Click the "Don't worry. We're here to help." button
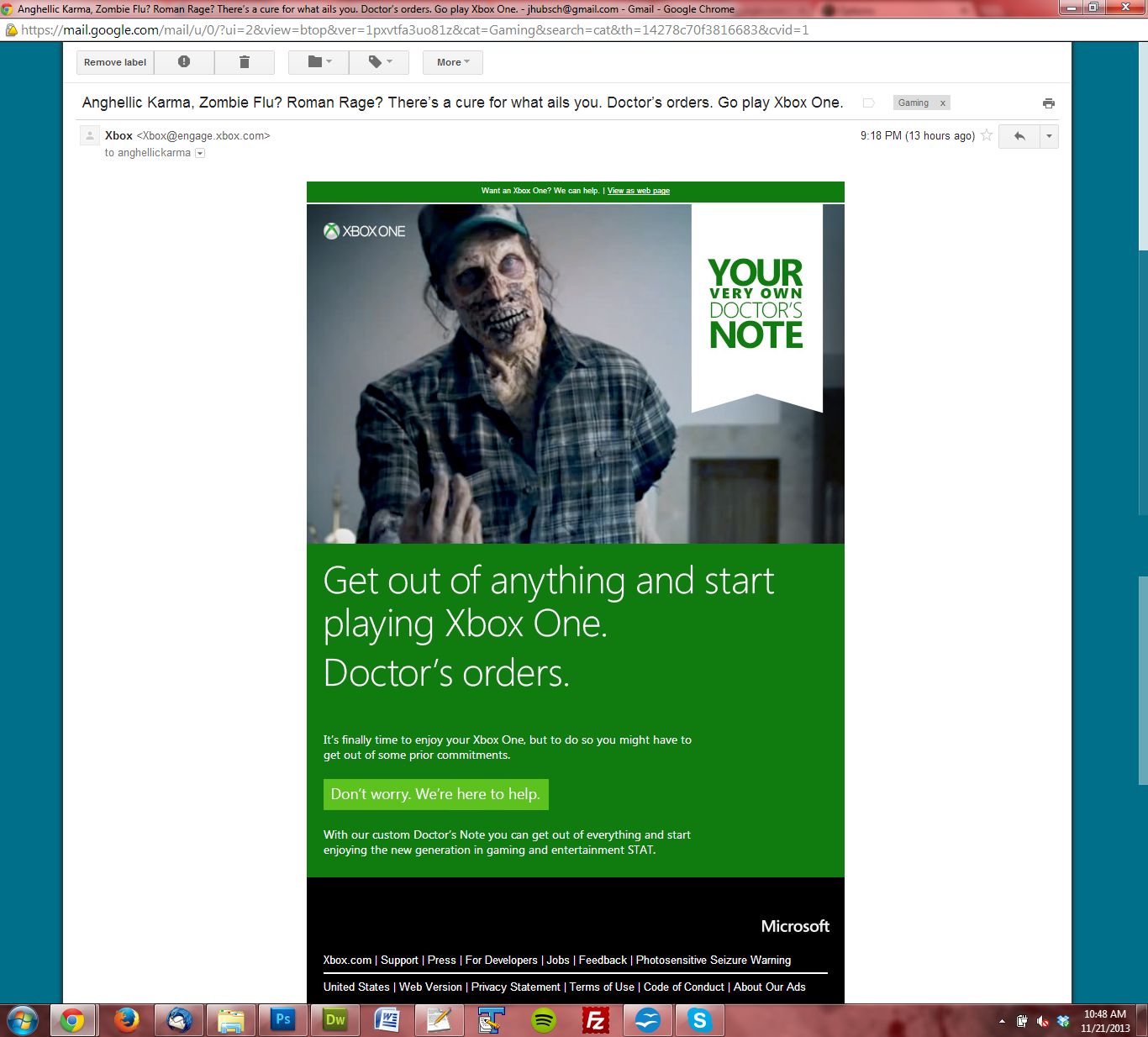The width and height of the screenshot is (1148, 1037). (435, 794)
